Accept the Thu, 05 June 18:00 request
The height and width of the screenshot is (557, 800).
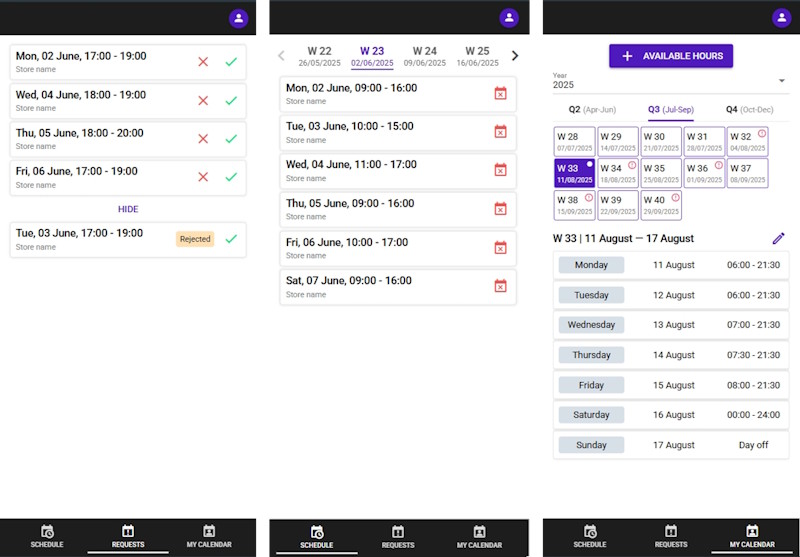231,139
